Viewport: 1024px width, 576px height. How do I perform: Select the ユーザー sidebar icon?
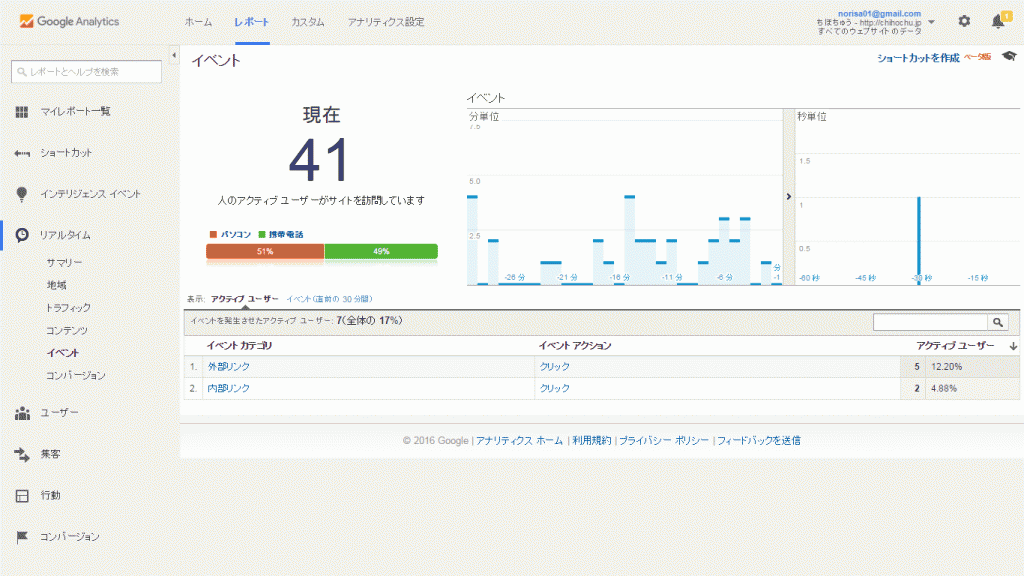20,412
